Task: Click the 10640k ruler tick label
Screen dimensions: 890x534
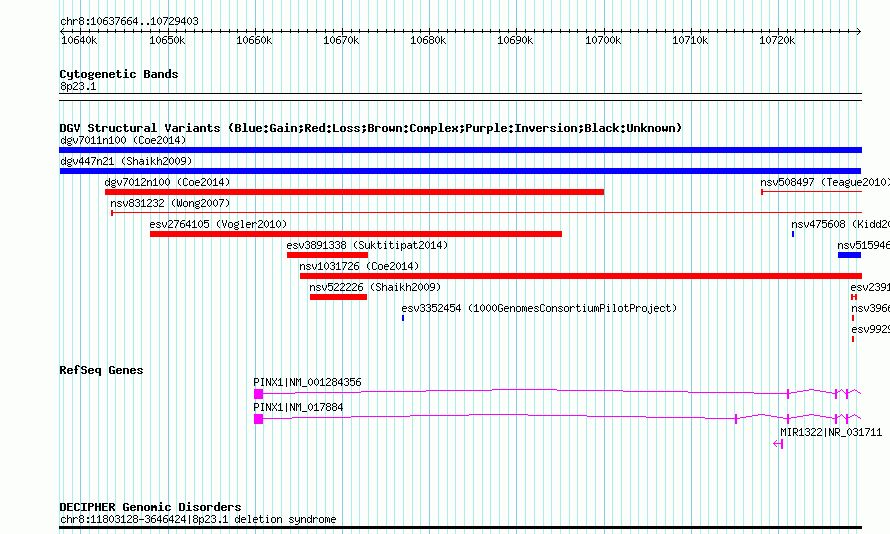Action: pos(79,40)
